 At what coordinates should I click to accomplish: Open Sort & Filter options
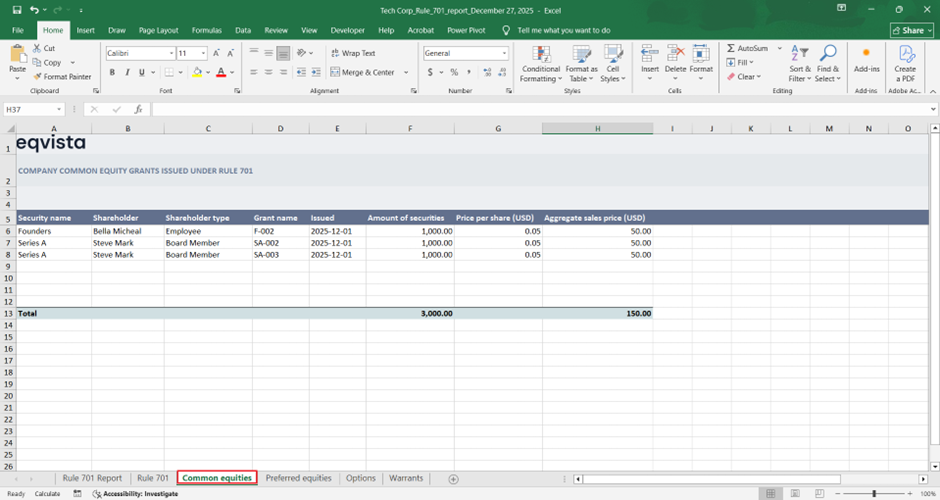point(799,62)
